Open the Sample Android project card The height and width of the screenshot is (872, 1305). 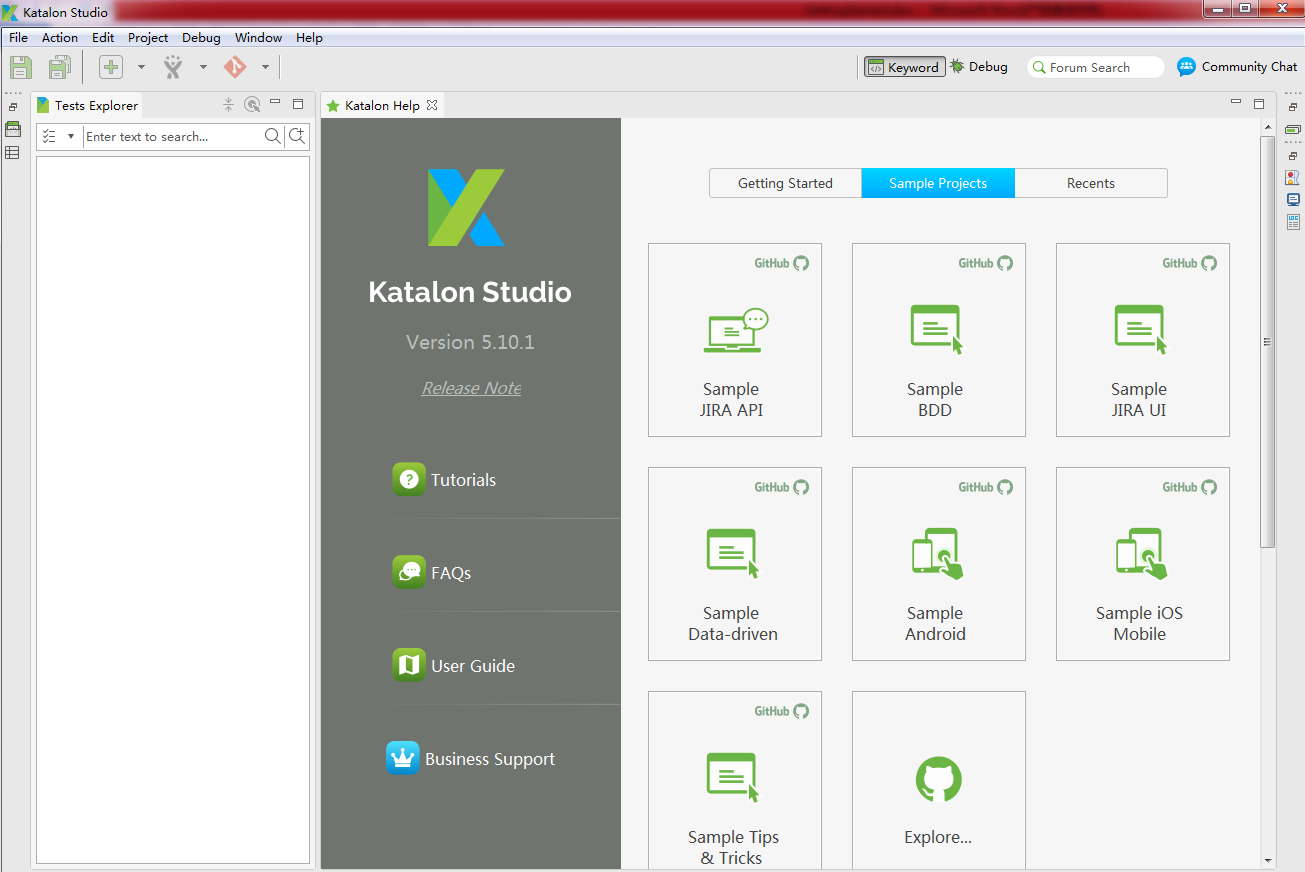tap(939, 564)
